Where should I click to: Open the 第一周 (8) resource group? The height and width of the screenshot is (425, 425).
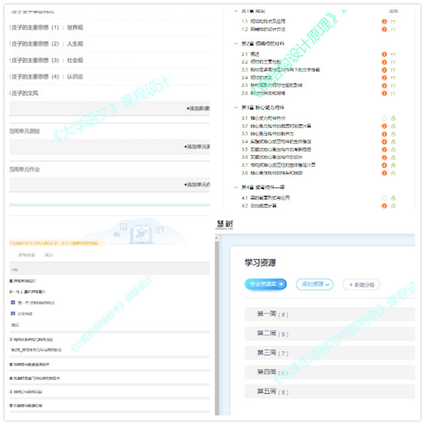coord(330,314)
